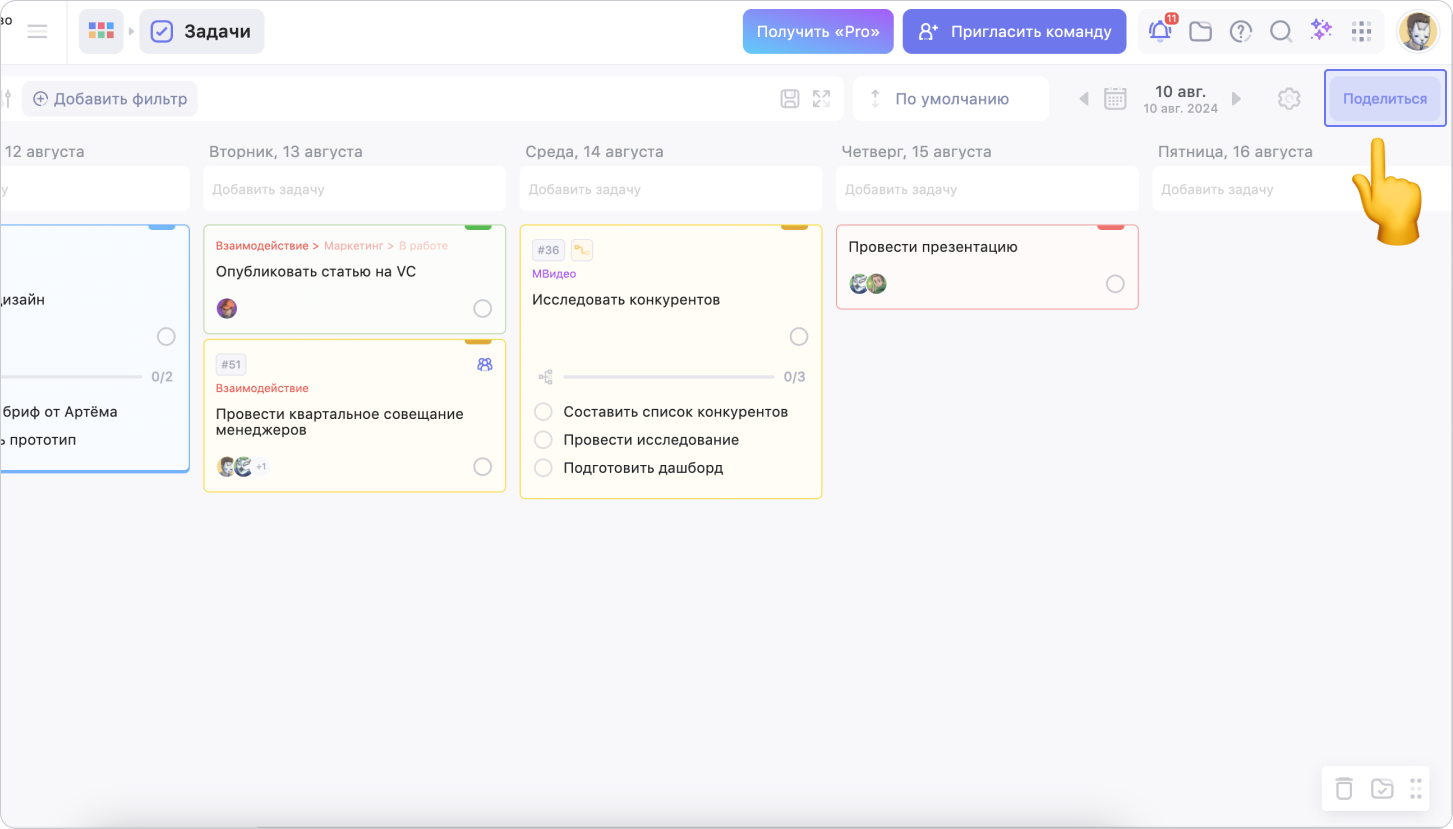This screenshot has height=829, width=1453.
Task: Open the hamburger main menu
Action: (x=37, y=31)
